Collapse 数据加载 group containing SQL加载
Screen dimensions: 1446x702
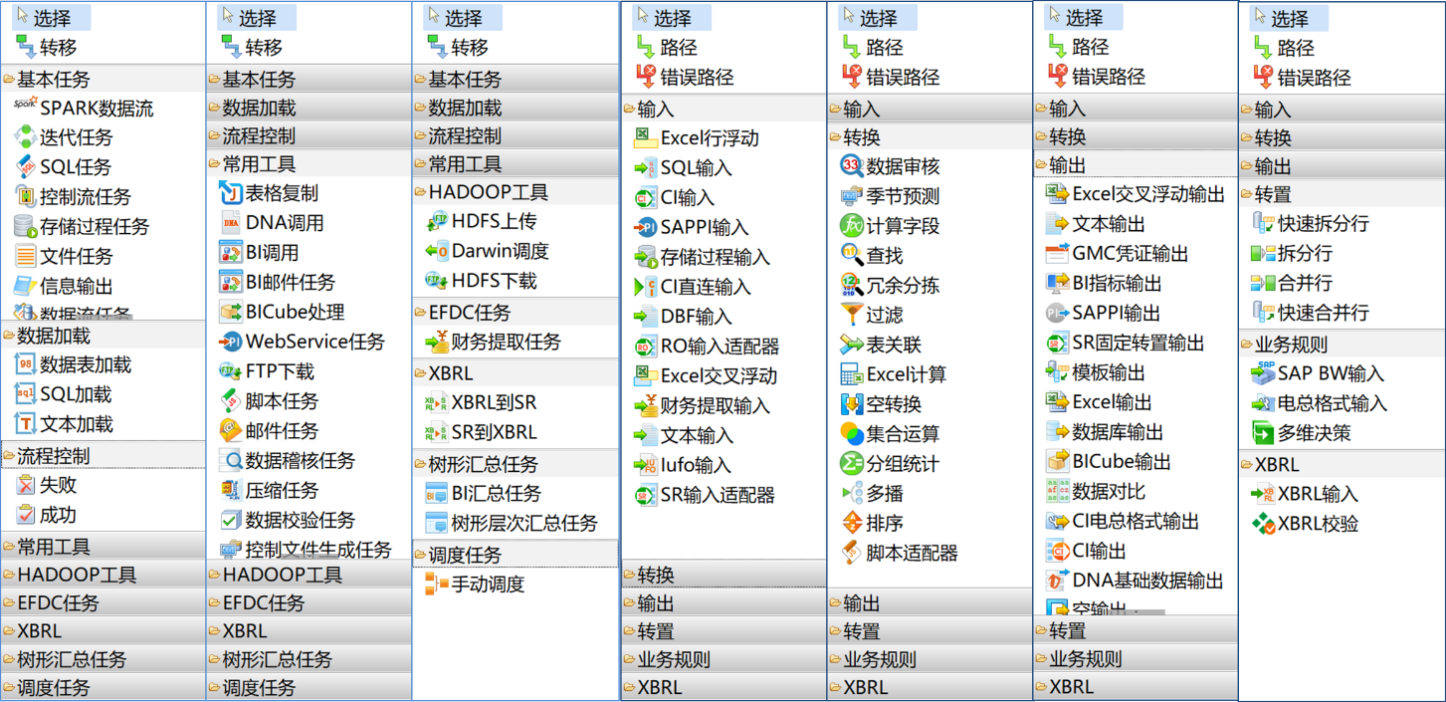(103, 335)
